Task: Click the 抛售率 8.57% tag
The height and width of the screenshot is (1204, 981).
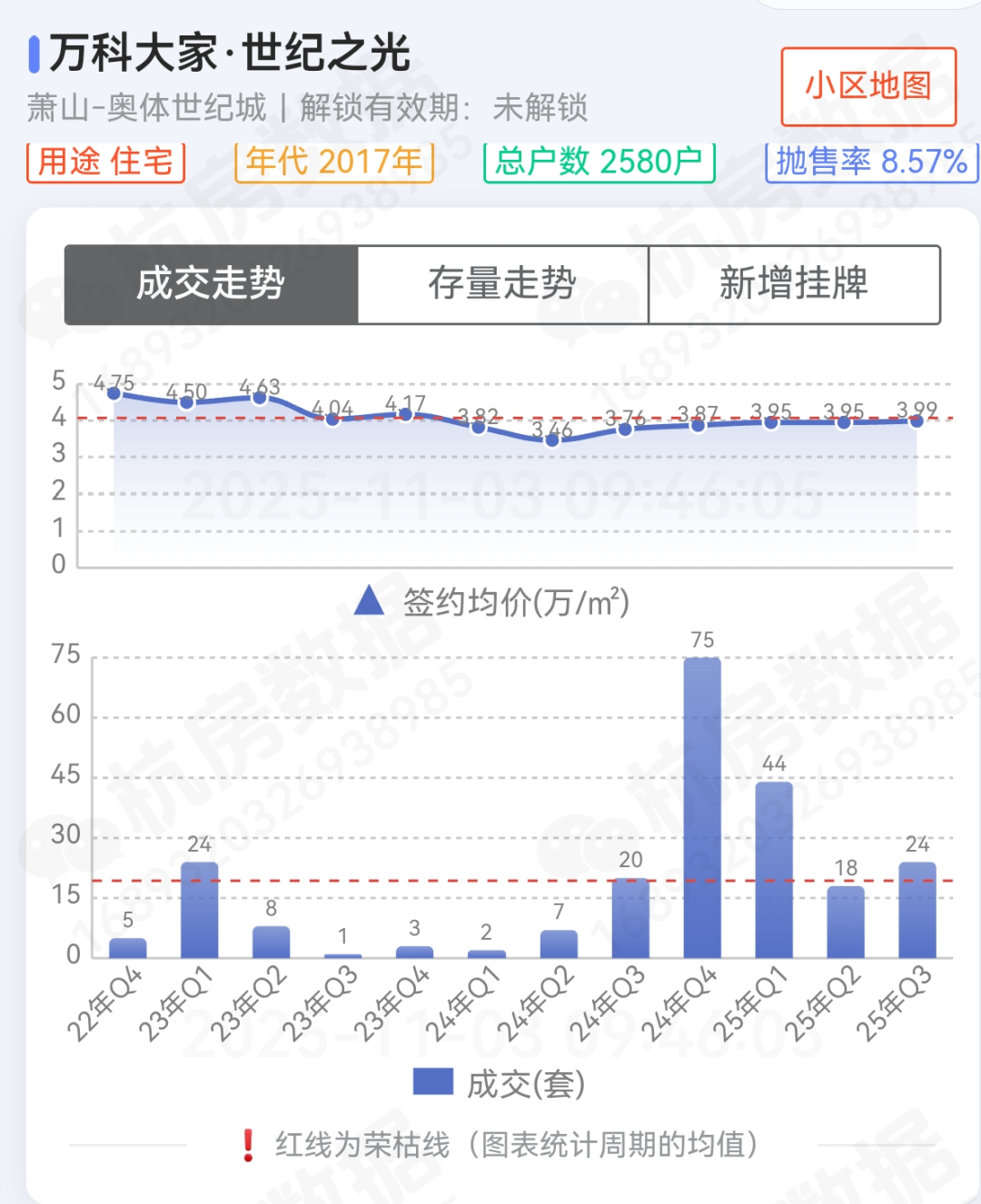Action: pyautogui.click(x=871, y=162)
